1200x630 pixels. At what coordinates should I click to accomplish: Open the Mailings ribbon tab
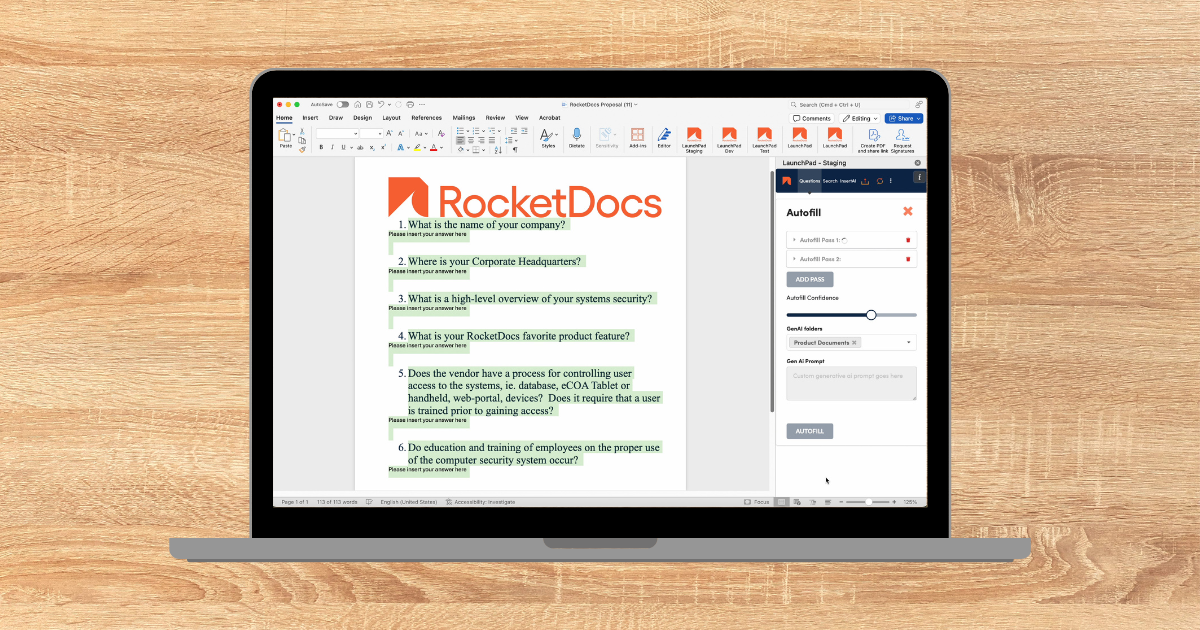(x=464, y=118)
